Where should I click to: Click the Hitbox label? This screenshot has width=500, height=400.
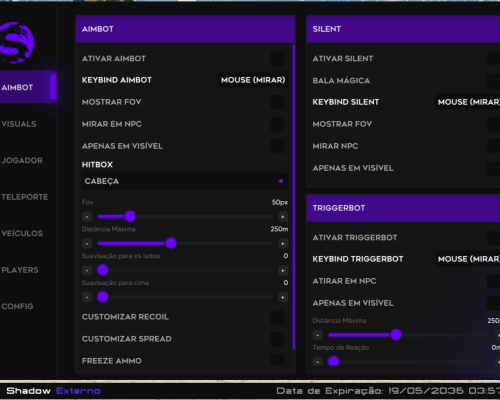coord(97,165)
